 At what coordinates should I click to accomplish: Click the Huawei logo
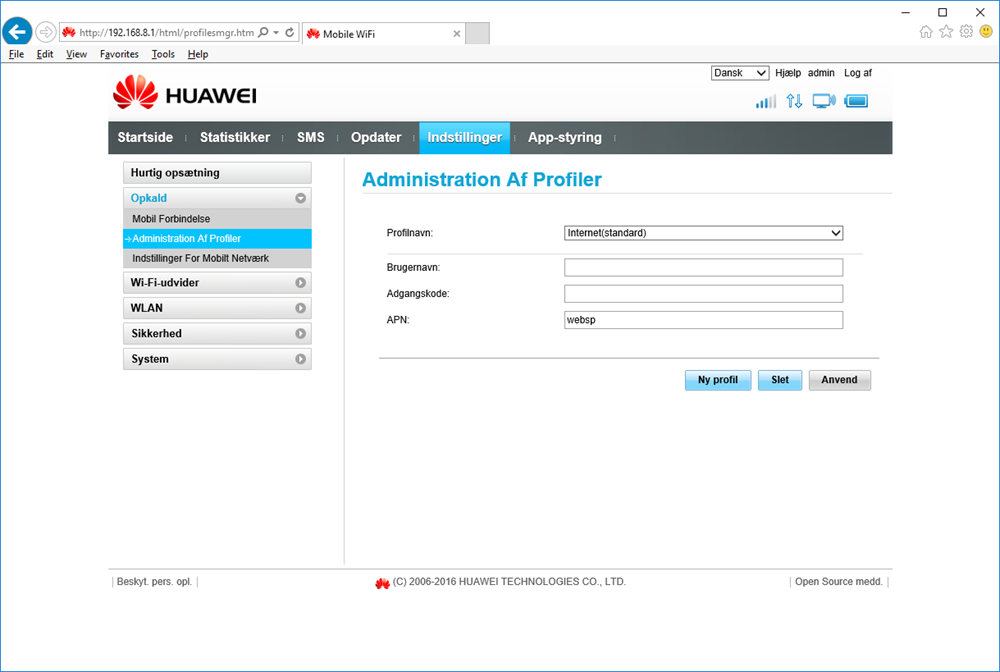(x=185, y=93)
